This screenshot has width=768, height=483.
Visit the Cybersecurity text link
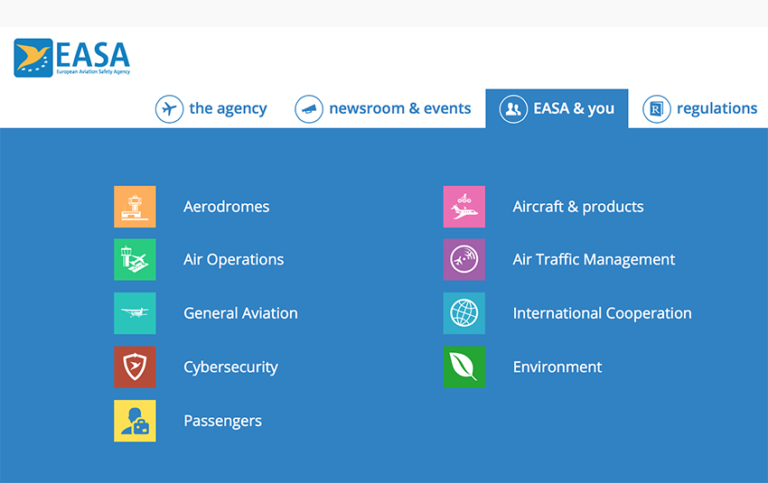pos(230,367)
